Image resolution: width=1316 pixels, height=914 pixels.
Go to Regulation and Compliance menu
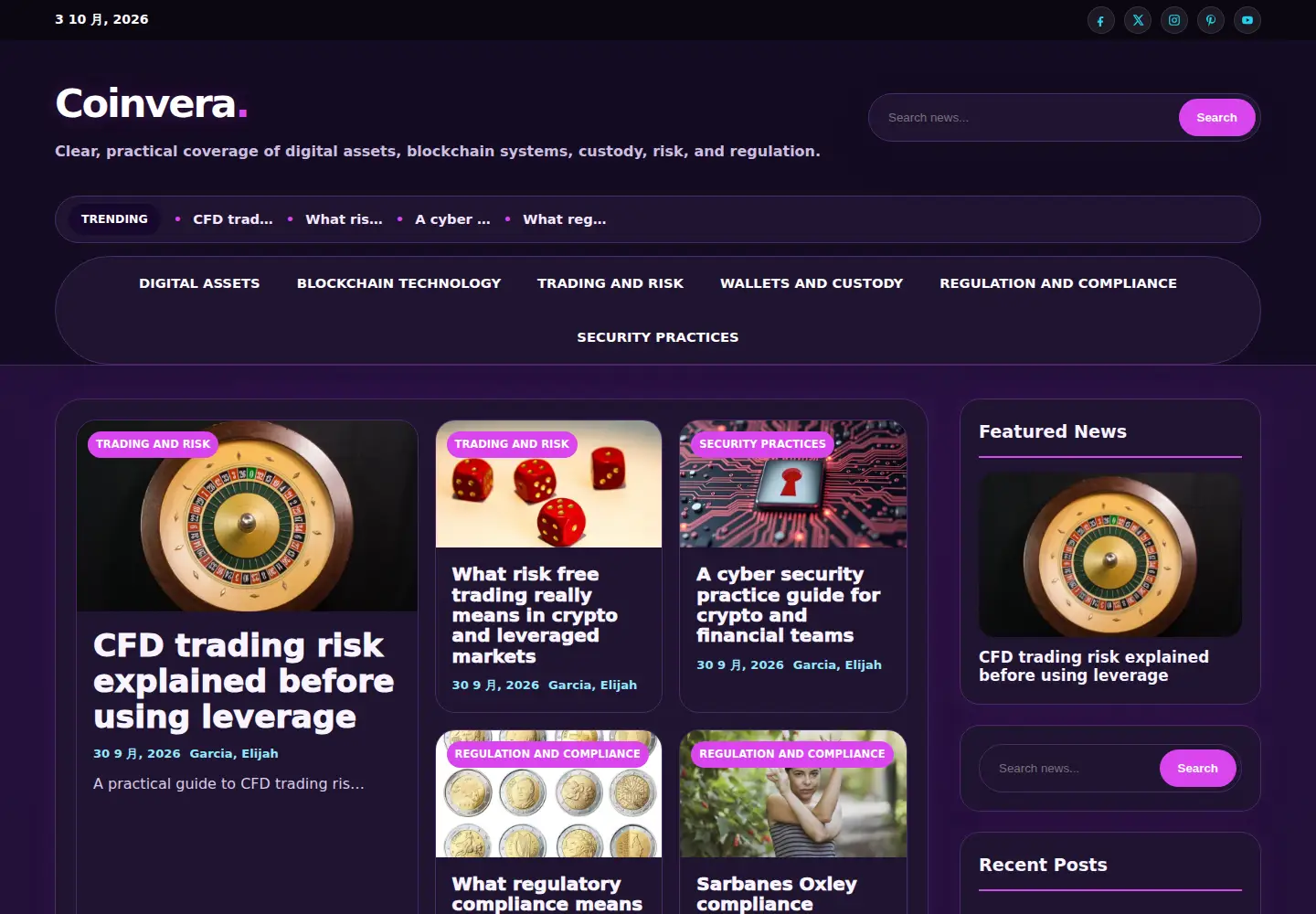1058,283
